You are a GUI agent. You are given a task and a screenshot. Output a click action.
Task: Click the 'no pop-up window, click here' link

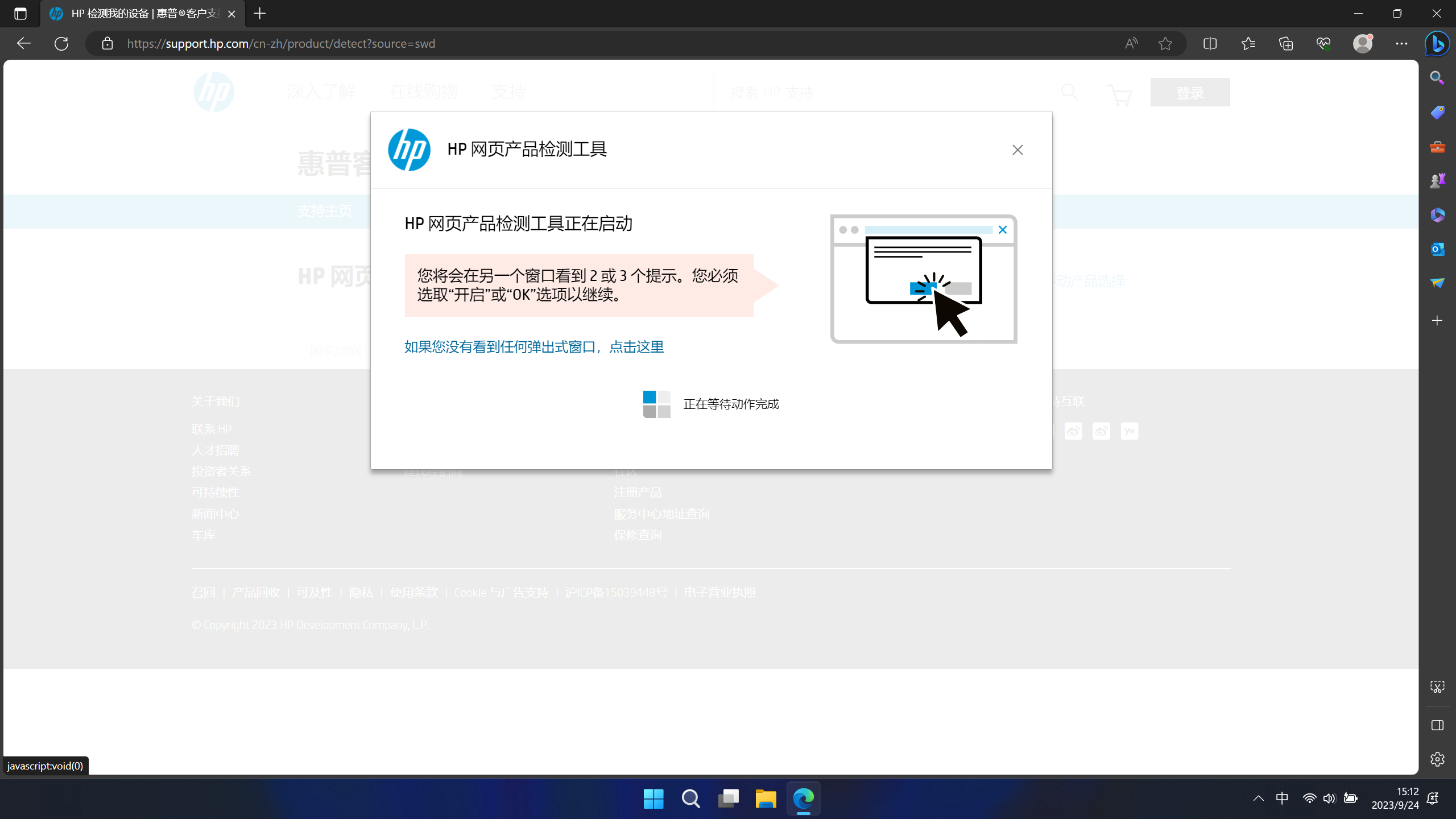[x=533, y=347]
